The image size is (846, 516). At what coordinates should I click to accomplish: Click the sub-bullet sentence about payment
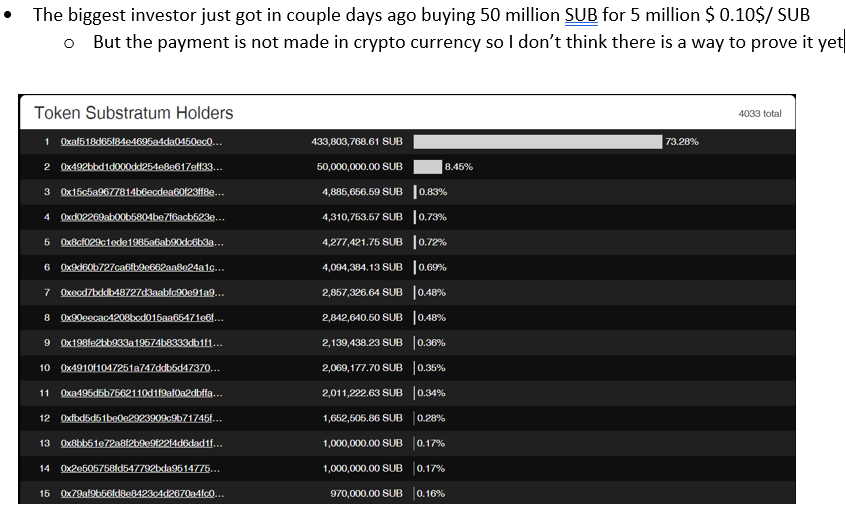coord(468,42)
